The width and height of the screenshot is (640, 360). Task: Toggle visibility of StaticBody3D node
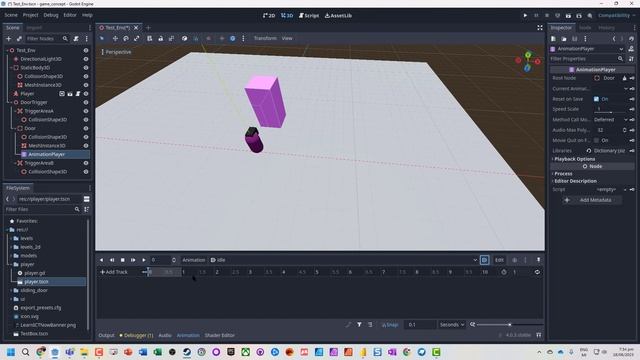[86, 68]
